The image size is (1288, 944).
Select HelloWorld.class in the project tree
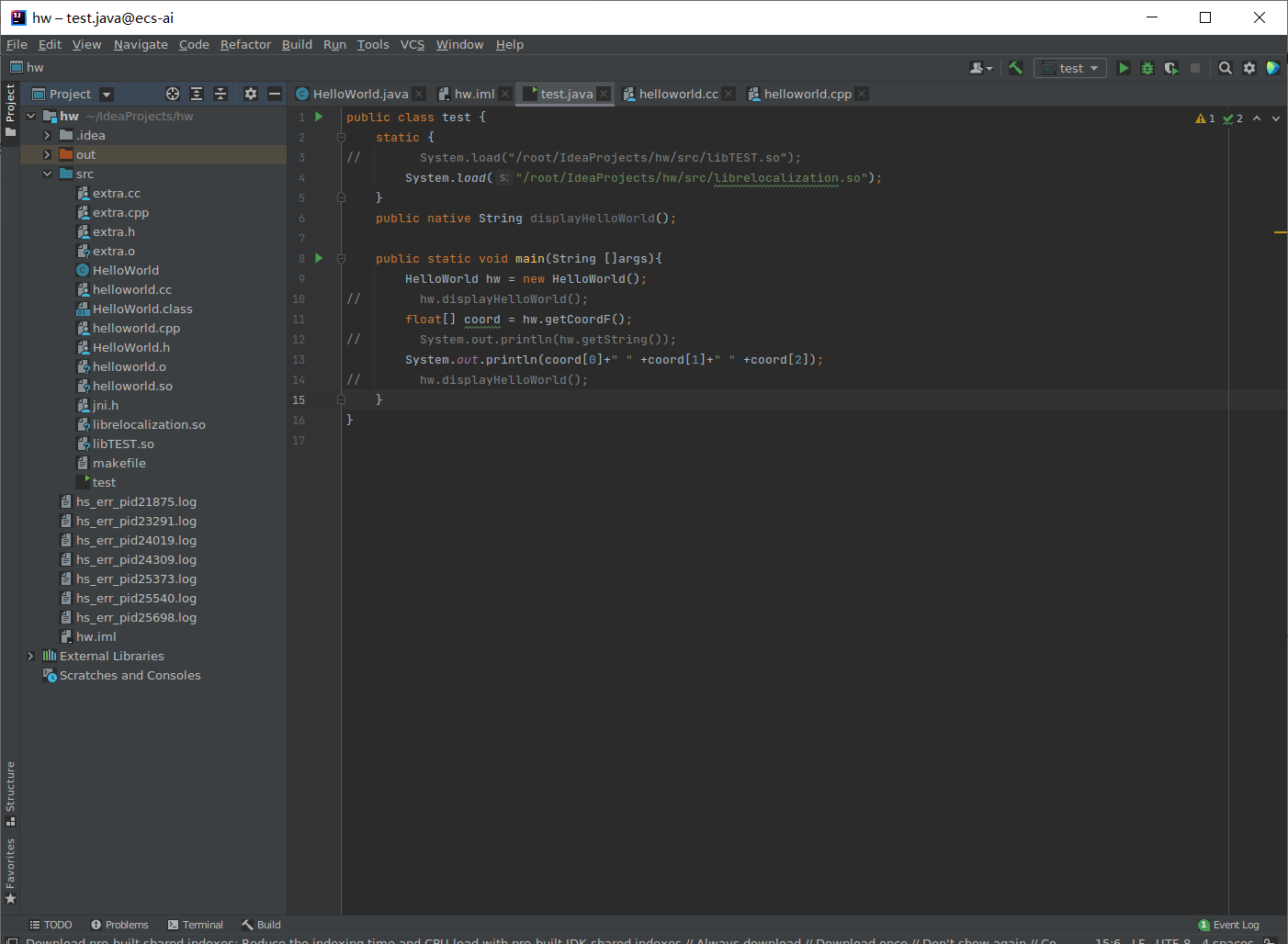tap(142, 309)
